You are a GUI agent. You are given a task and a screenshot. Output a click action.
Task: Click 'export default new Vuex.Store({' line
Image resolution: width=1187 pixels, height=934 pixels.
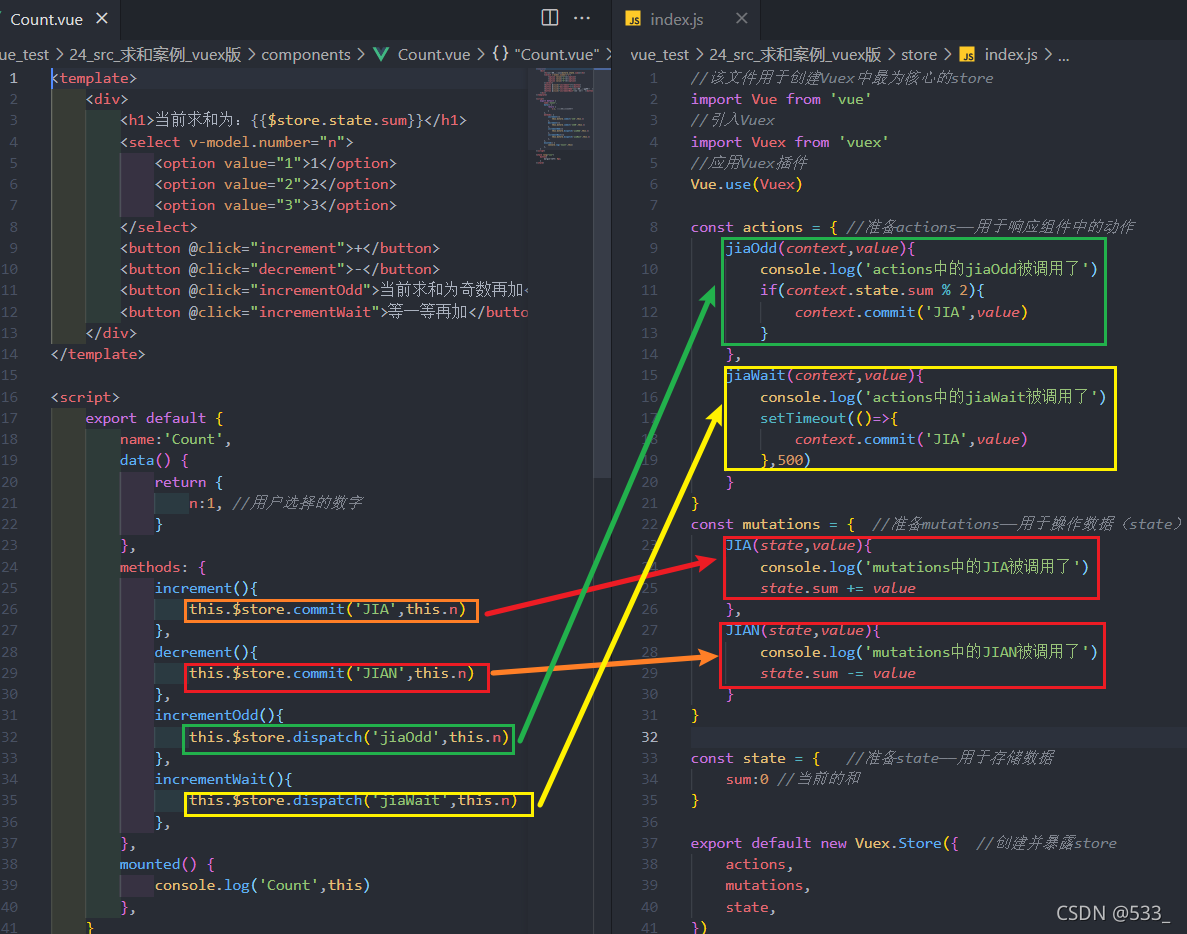tap(824, 843)
